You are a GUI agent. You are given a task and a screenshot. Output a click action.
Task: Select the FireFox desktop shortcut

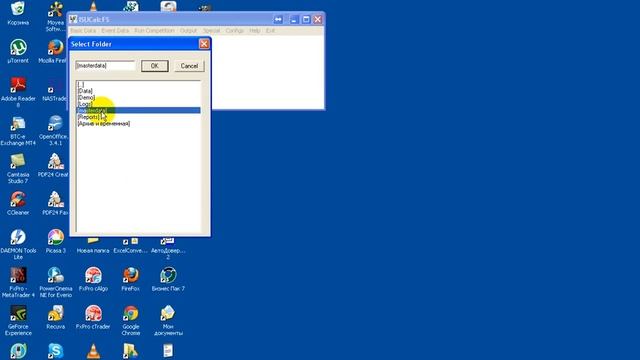131,279
